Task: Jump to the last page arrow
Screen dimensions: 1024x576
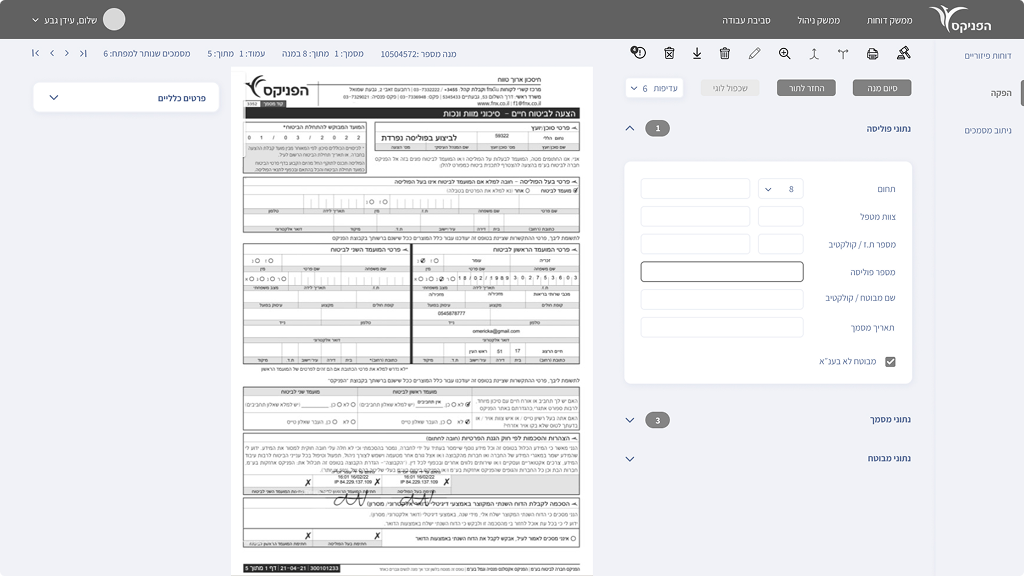Action: pyautogui.click(x=36, y=53)
